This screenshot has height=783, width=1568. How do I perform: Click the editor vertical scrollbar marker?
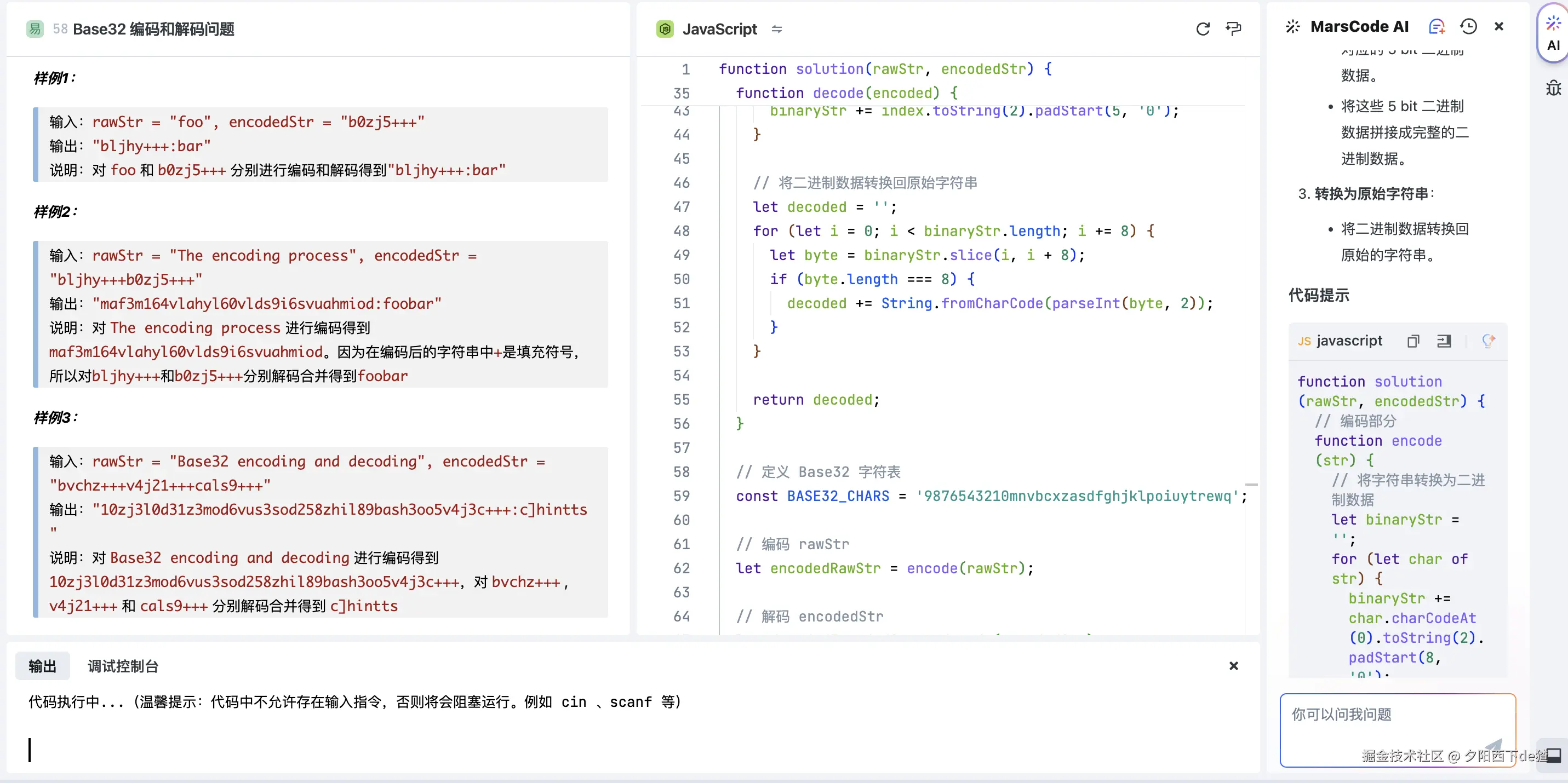tap(1251, 485)
